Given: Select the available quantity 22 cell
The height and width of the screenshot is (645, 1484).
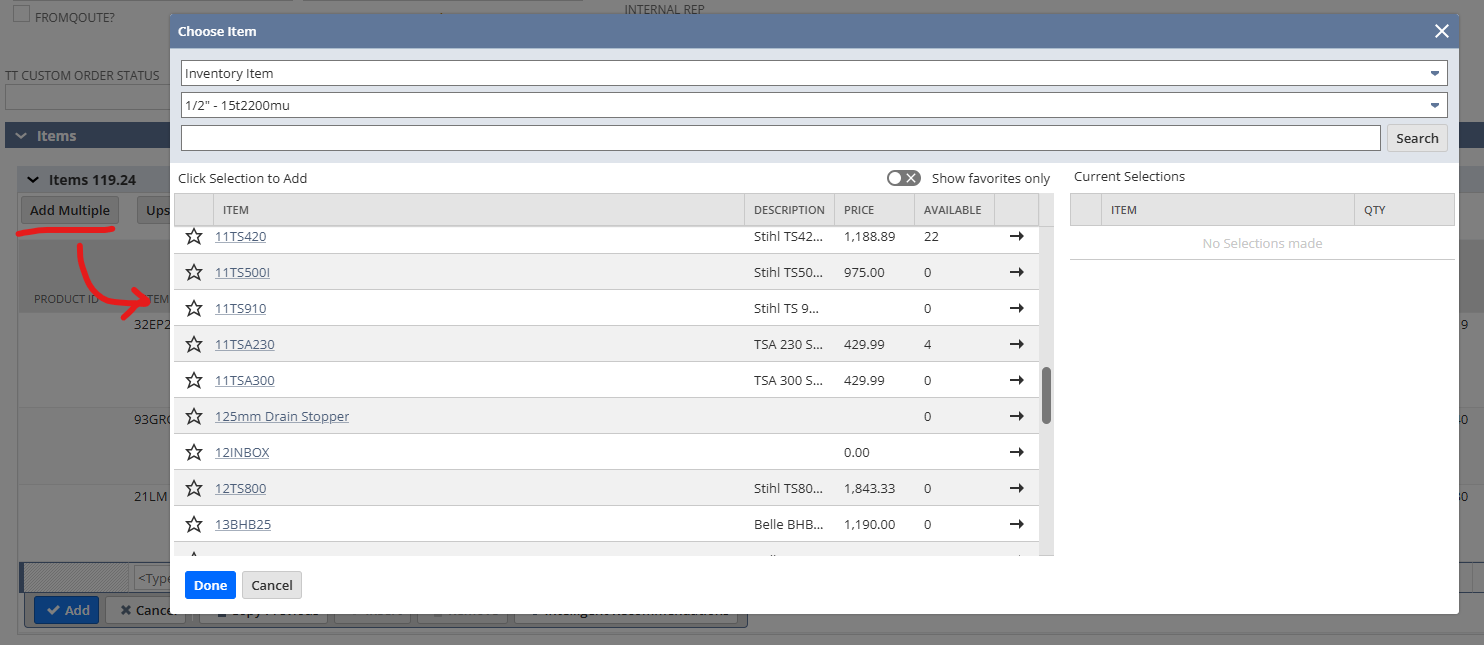Looking at the screenshot, I should 931,236.
